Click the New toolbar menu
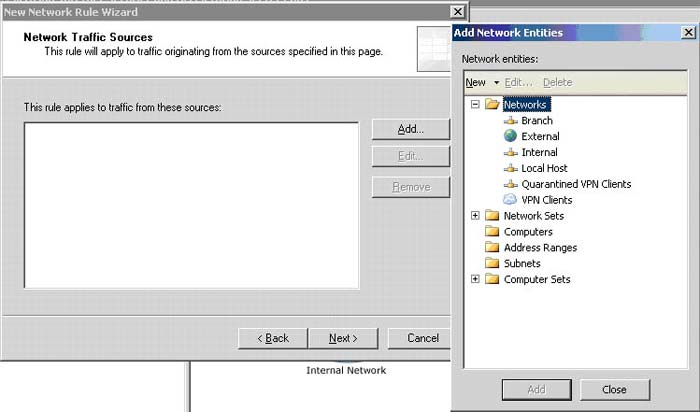The image size is (700, 412). 475,83
